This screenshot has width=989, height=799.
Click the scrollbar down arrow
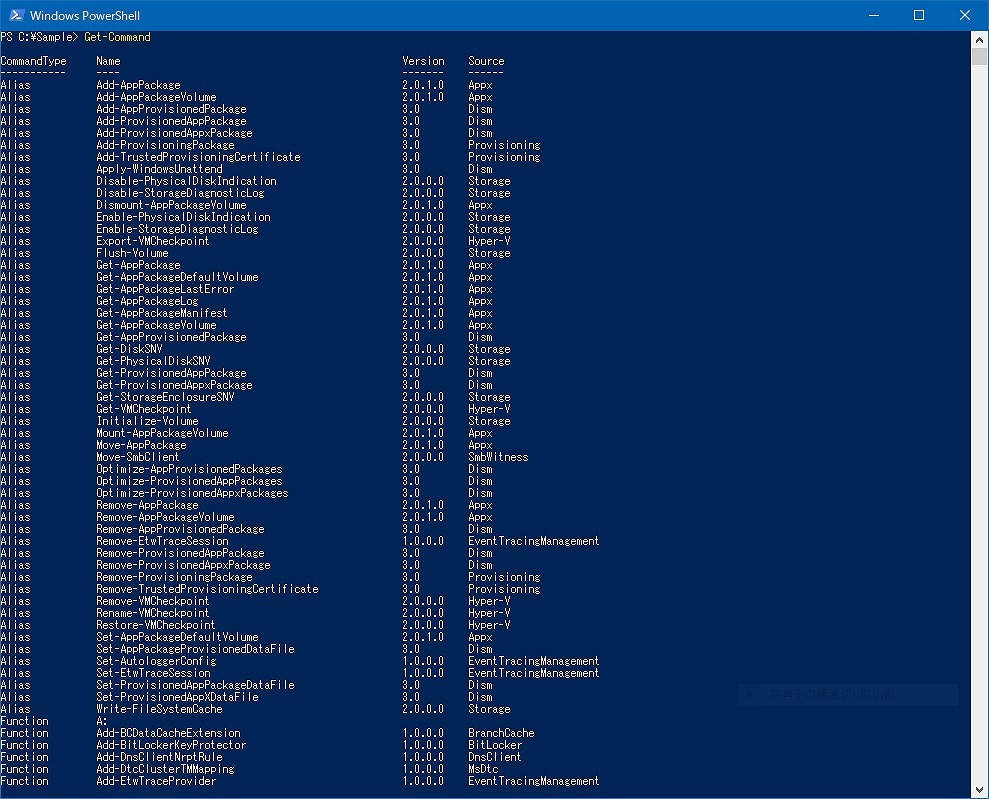click(980, 789)
